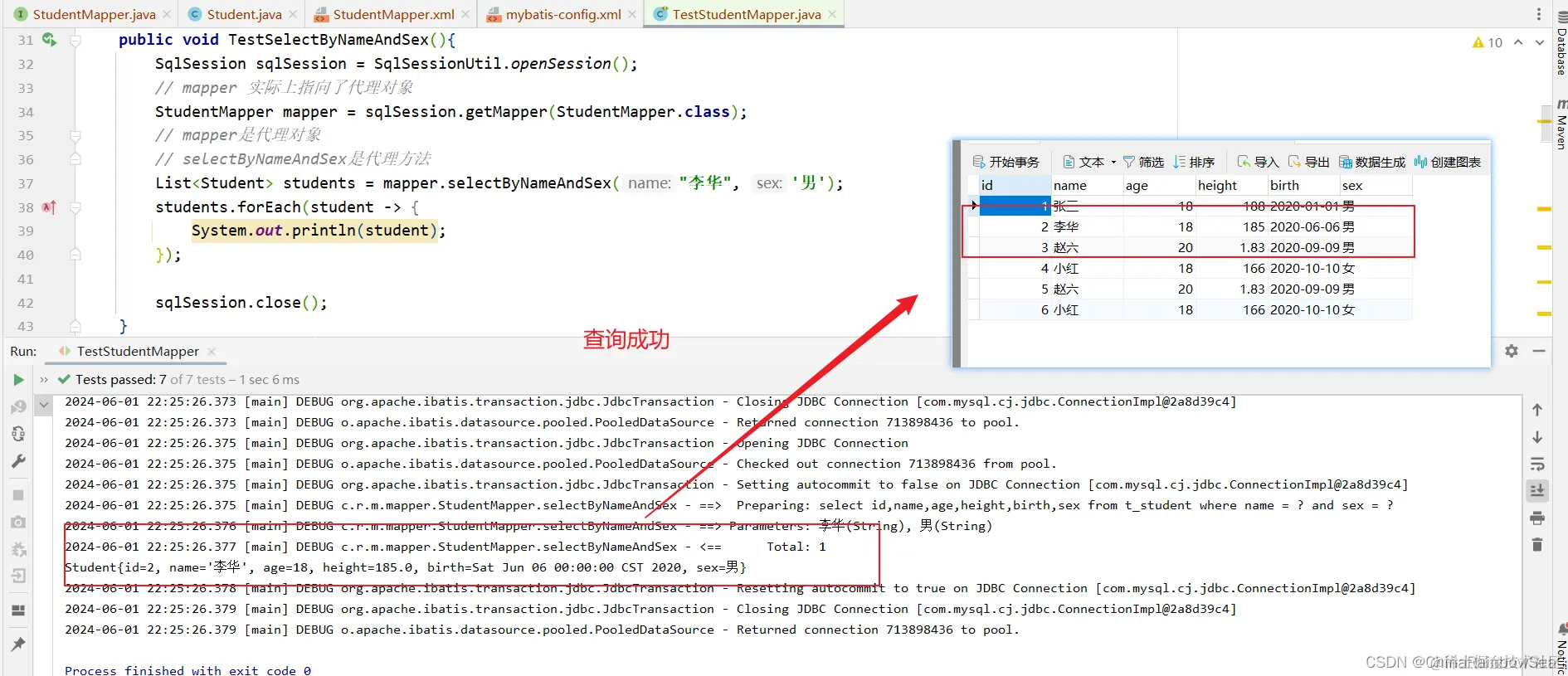Click the gutter marker icon on line 38
The image size is (1568, 676).
click(49, 207)
